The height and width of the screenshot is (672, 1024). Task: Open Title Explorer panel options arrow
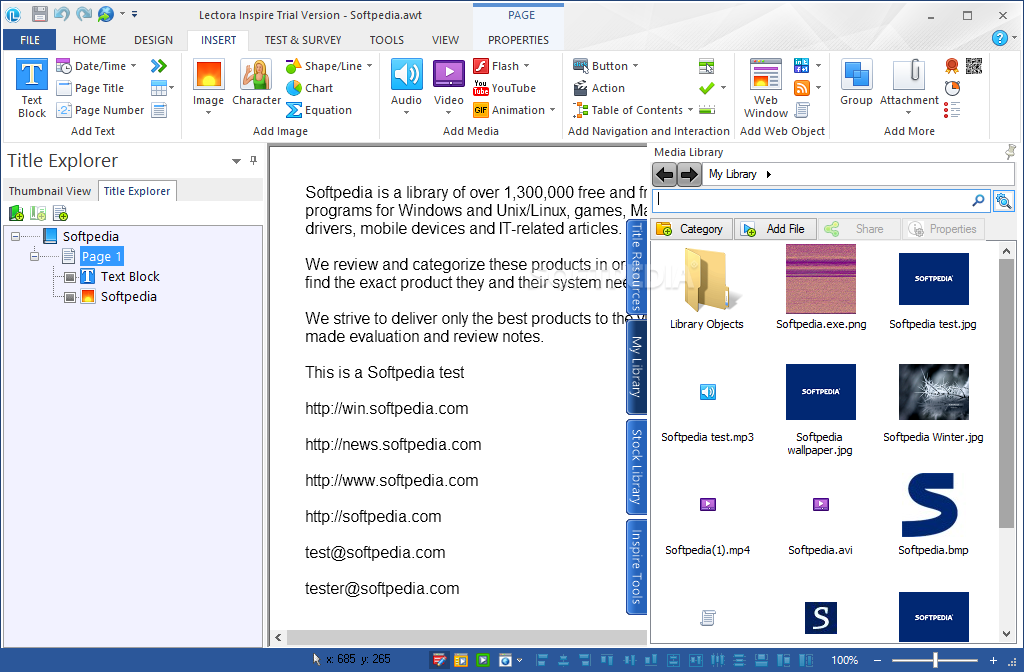coord(236,161)
